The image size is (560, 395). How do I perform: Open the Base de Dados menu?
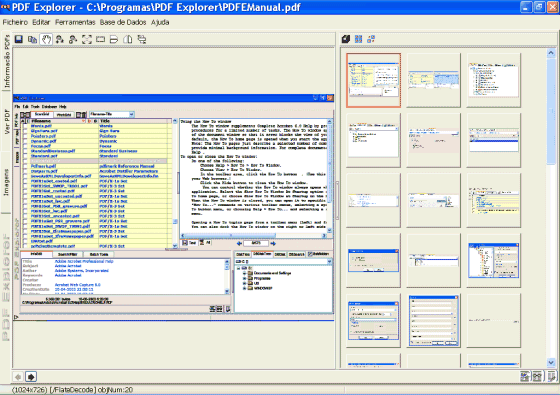coord(123,22)
